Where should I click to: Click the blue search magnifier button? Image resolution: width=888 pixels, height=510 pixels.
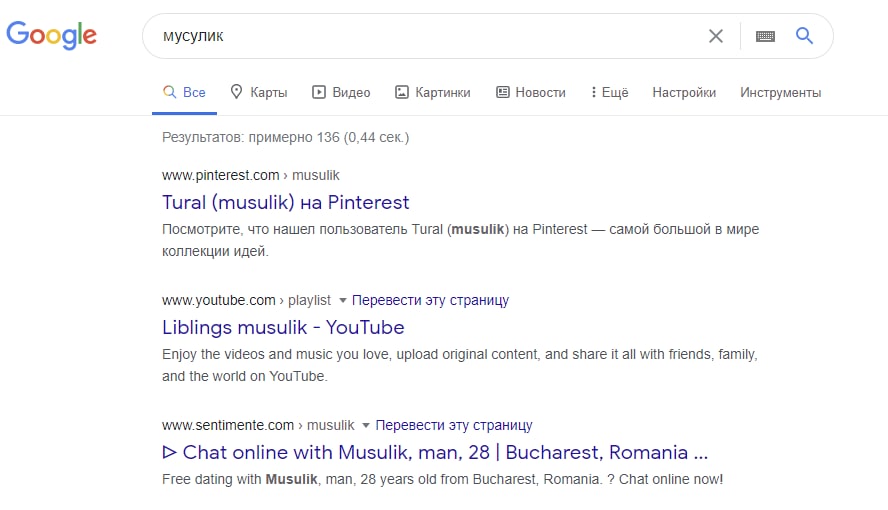804,36
